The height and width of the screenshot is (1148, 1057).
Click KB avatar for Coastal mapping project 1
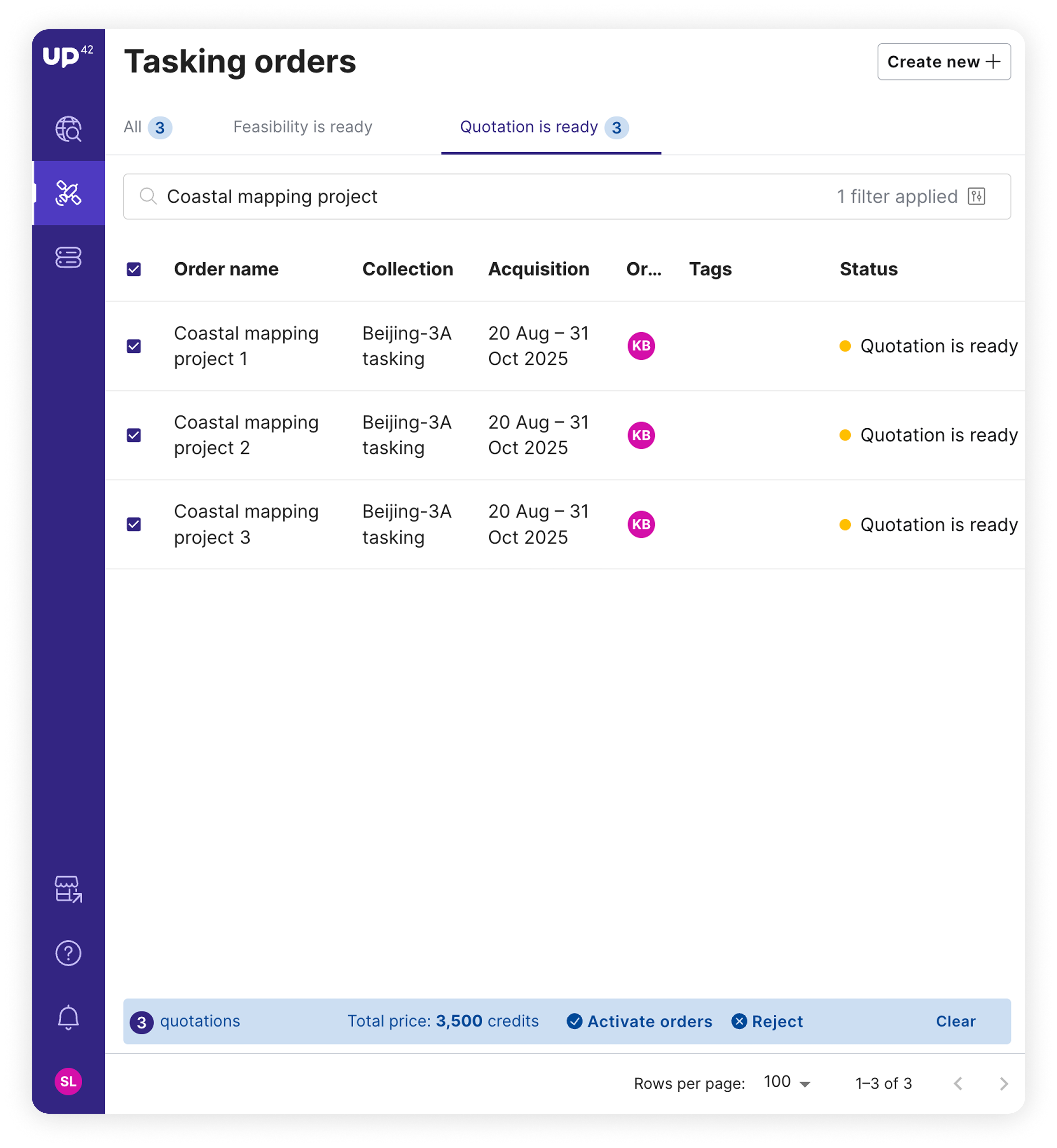641,345
